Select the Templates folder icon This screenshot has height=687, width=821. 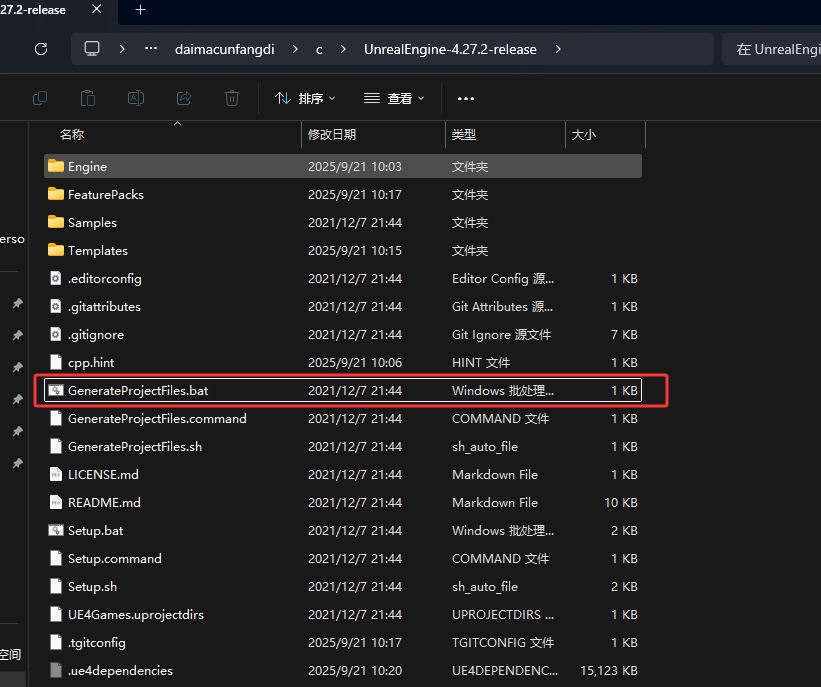[56, 250]
